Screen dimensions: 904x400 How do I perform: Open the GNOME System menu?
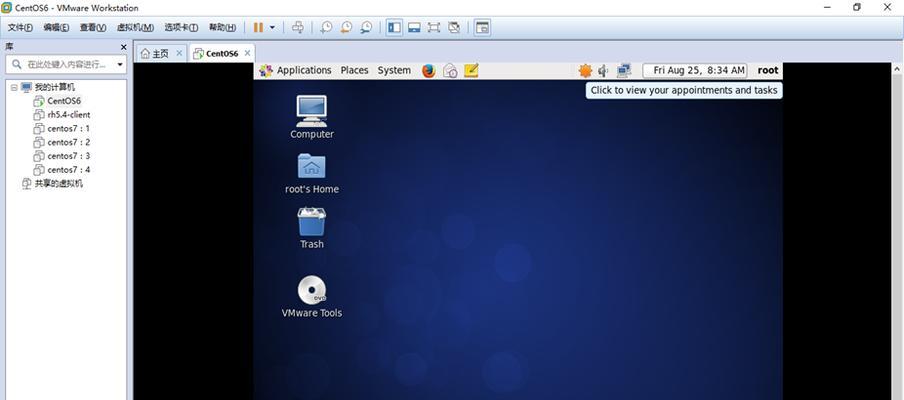pyautogui.click(x=394, y=70)
